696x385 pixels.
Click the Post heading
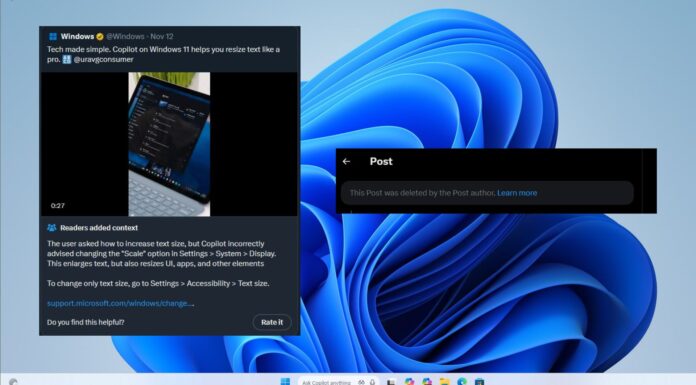381,162
